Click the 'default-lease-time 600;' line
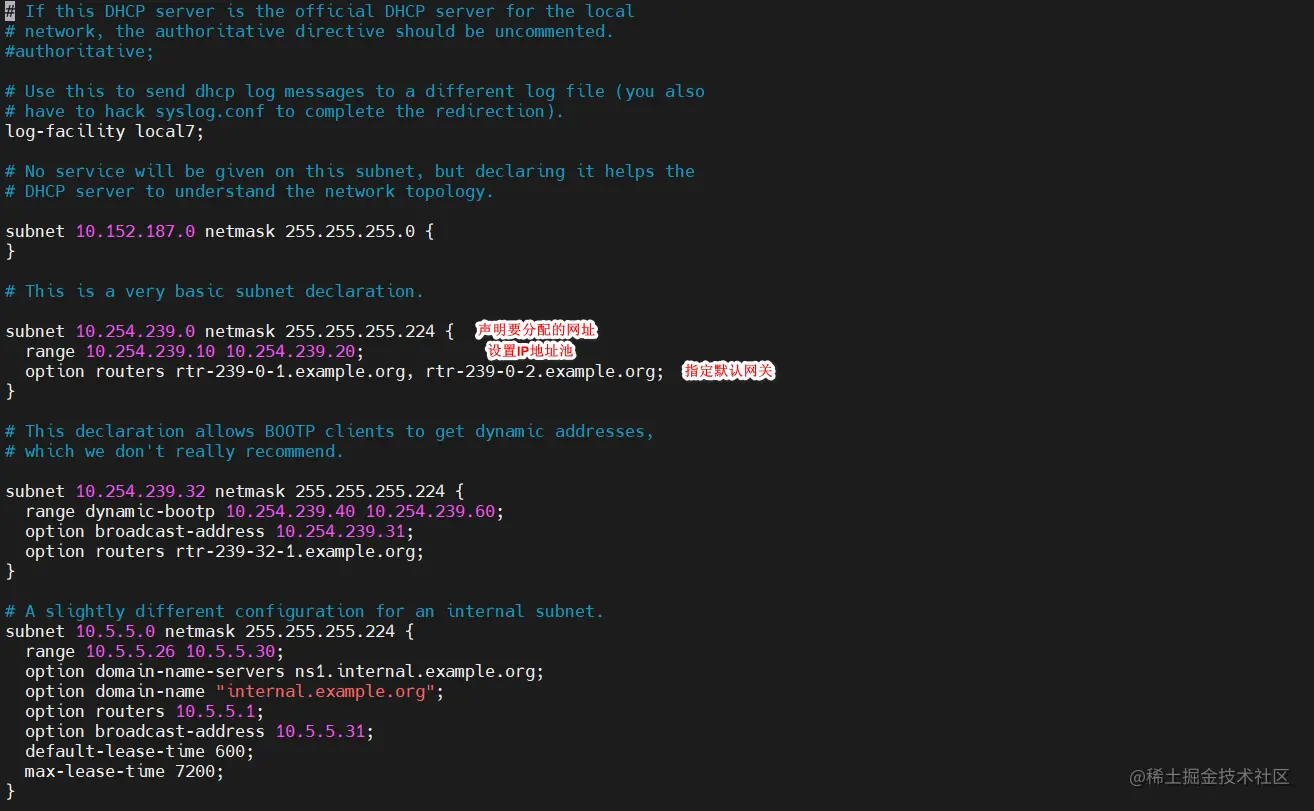The width and height of the screenshot is (1314, 811). (x=140, y=751)
